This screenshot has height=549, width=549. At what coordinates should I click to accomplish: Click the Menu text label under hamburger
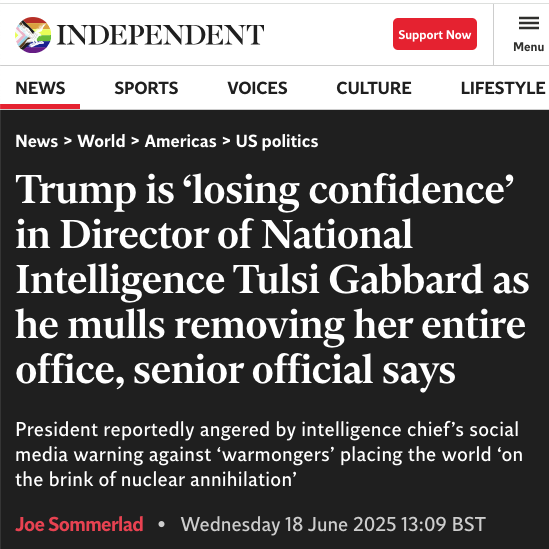pyautogui.click(x=529, y=47)
